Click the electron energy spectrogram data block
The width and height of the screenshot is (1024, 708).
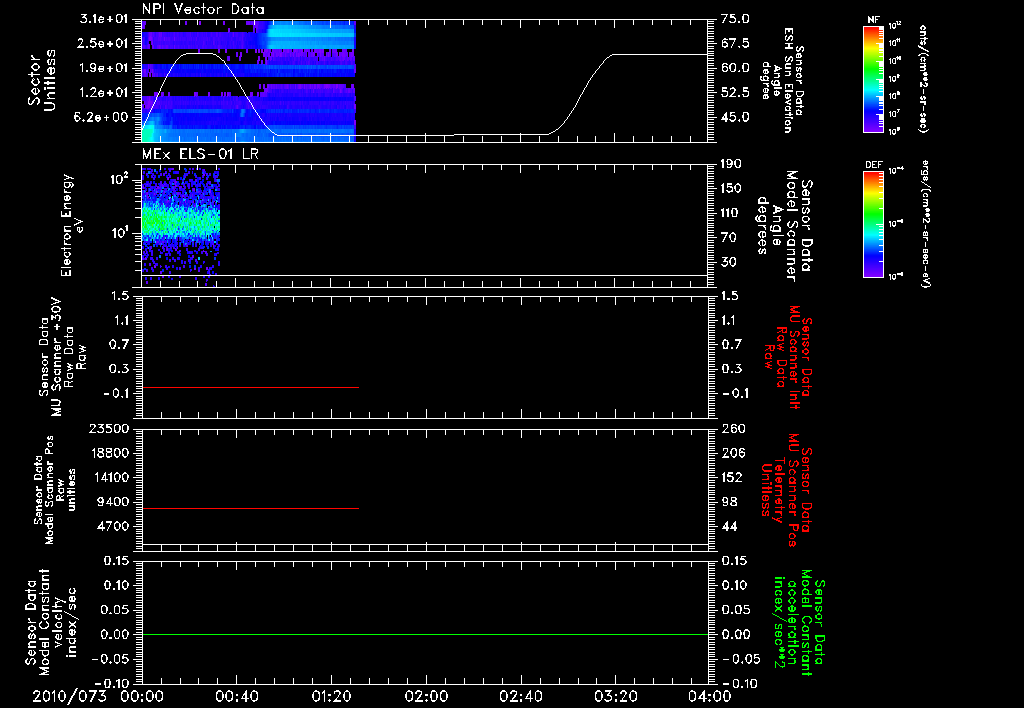click(x=181, y=225)
